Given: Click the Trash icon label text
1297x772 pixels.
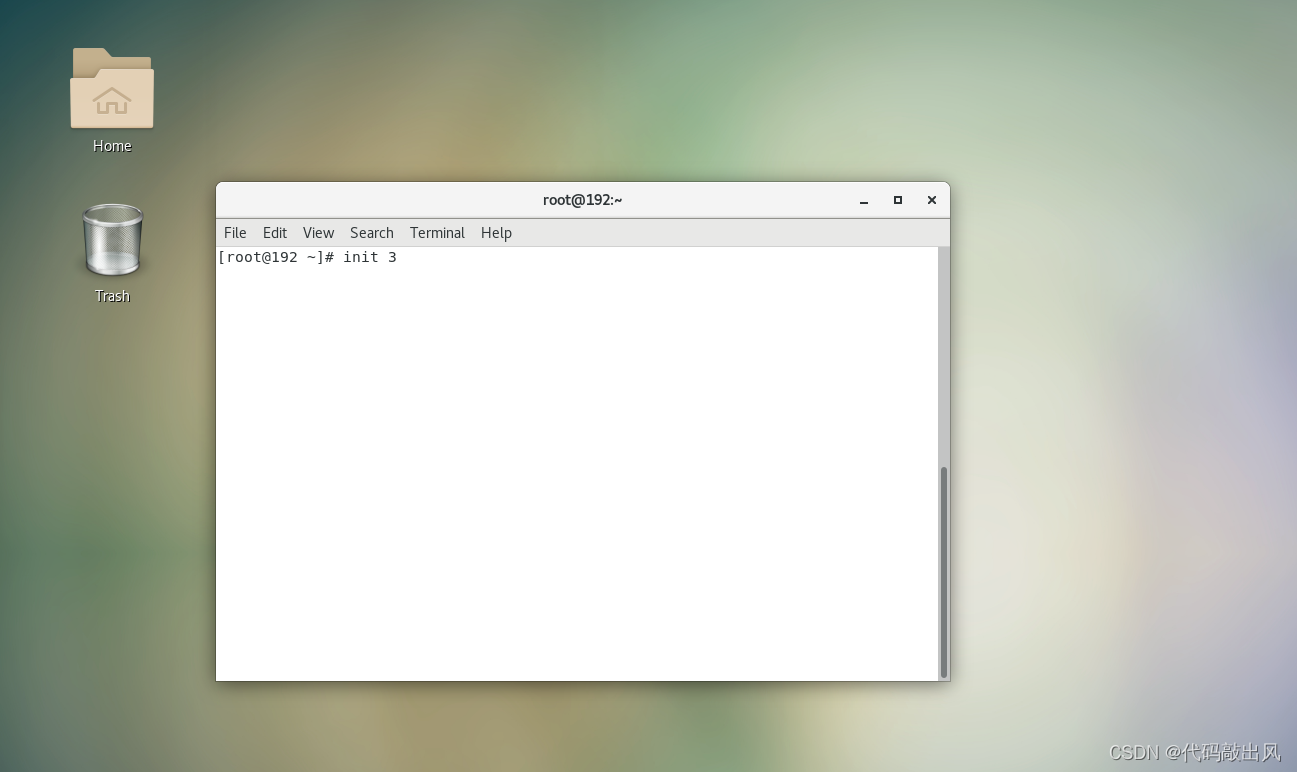Looking at the screenshot, I should (111, 295).
